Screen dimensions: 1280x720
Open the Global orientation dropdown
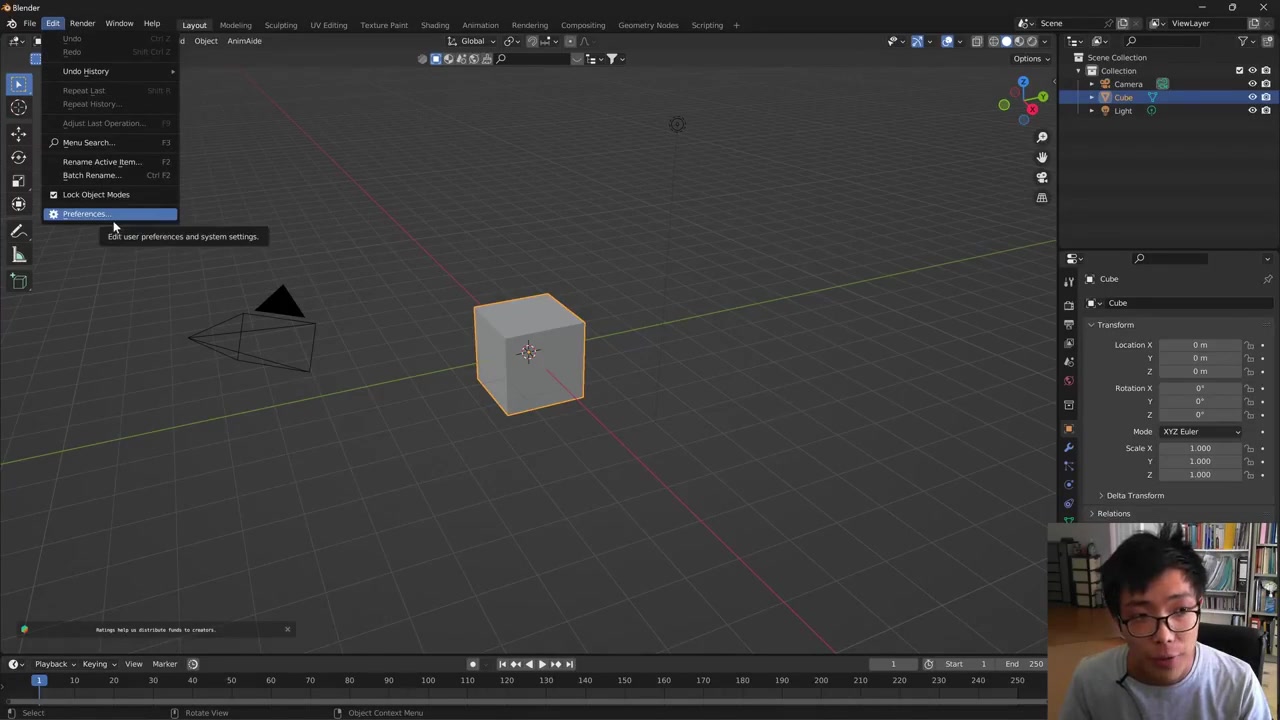[472, 41]
